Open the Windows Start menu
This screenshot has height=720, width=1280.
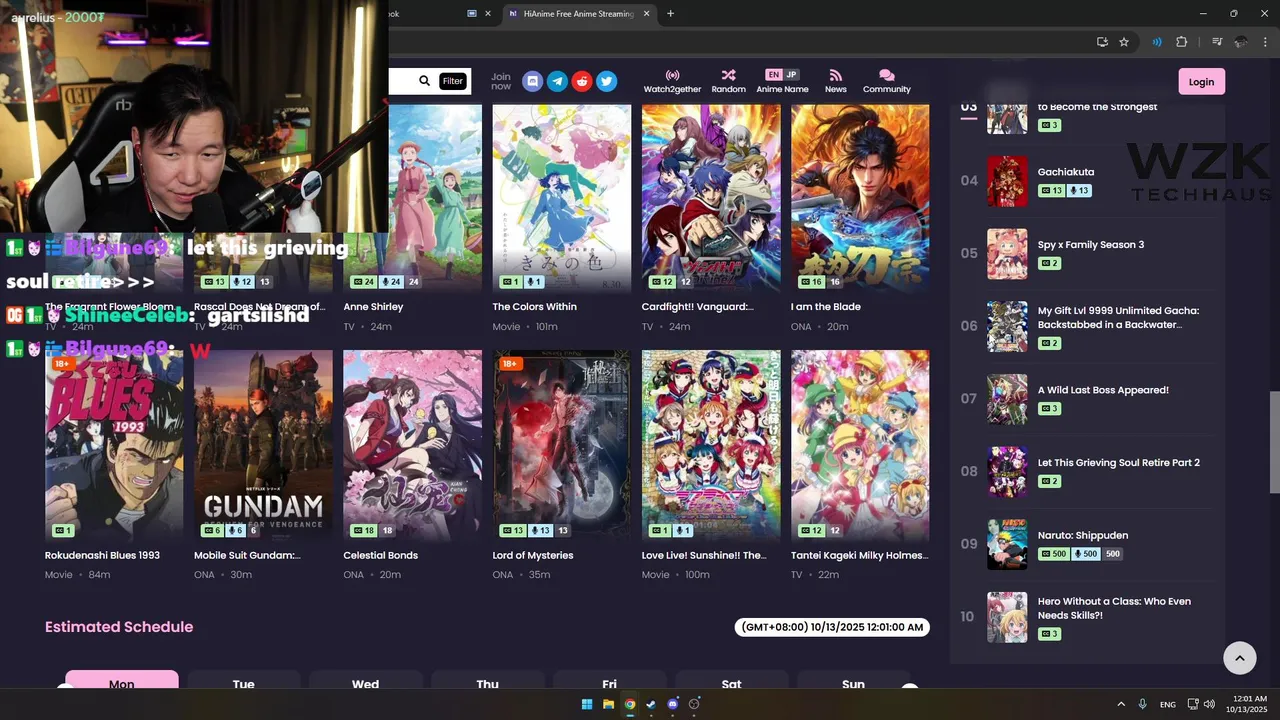tap(587, 704)
